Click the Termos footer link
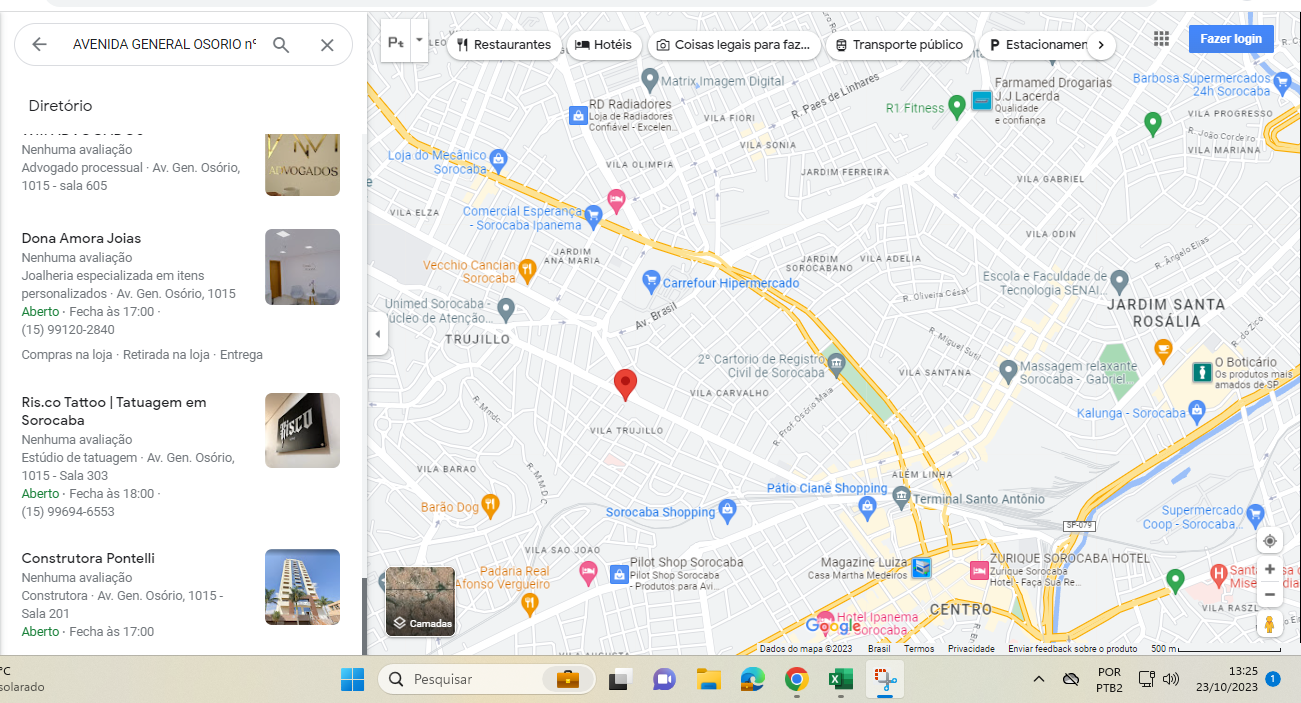The height and width of the screenshot is (703, 1301). coord(919,649)
